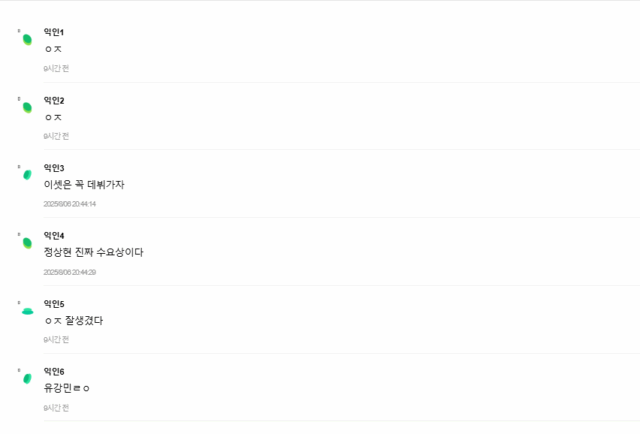The width and height of the screenshot is (640, 434).
Task: Click the date stamp below 익인3's comment
Action: click(x=69, y=204)
